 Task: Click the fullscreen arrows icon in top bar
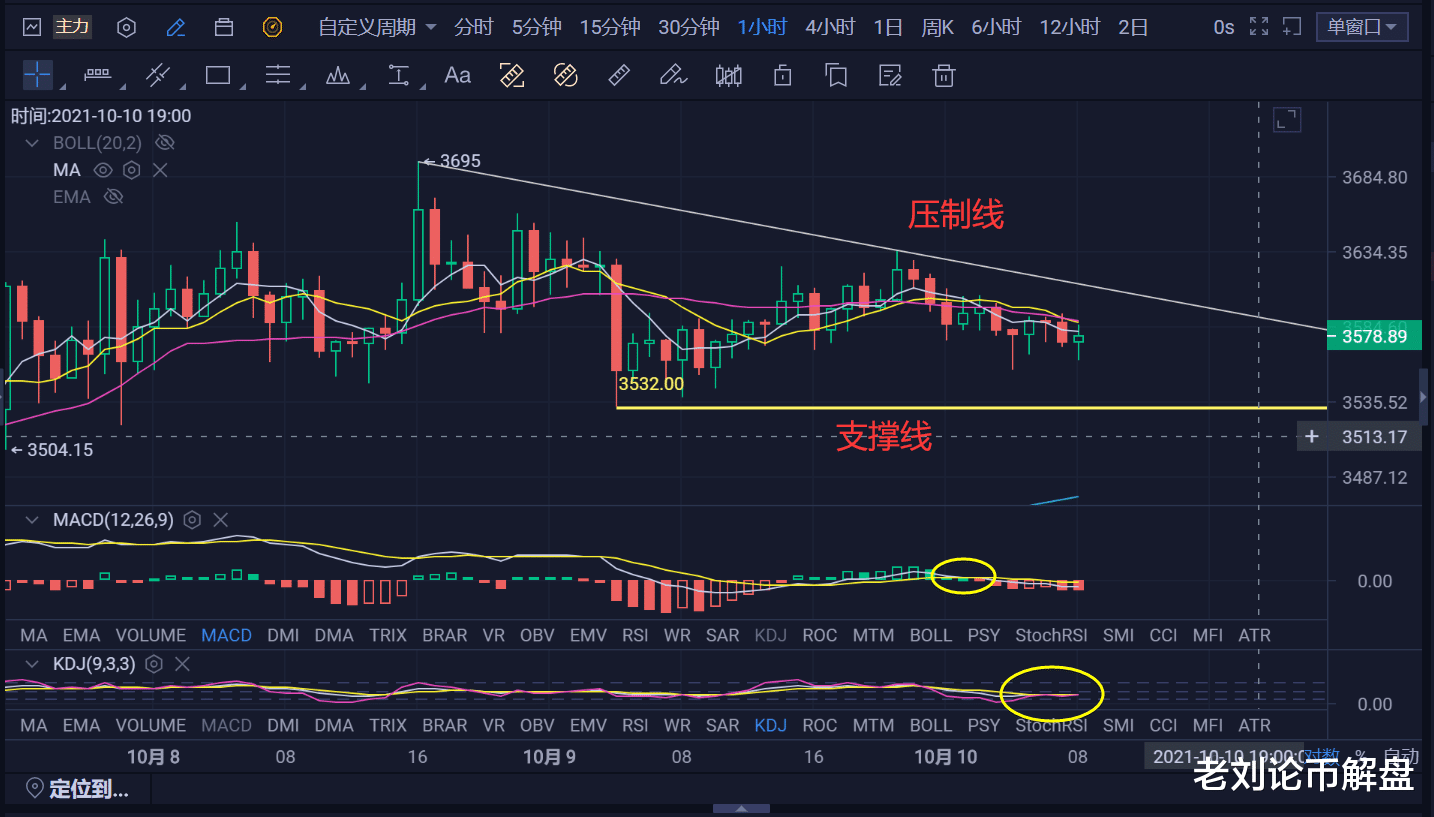click(x=1260, y=27)
